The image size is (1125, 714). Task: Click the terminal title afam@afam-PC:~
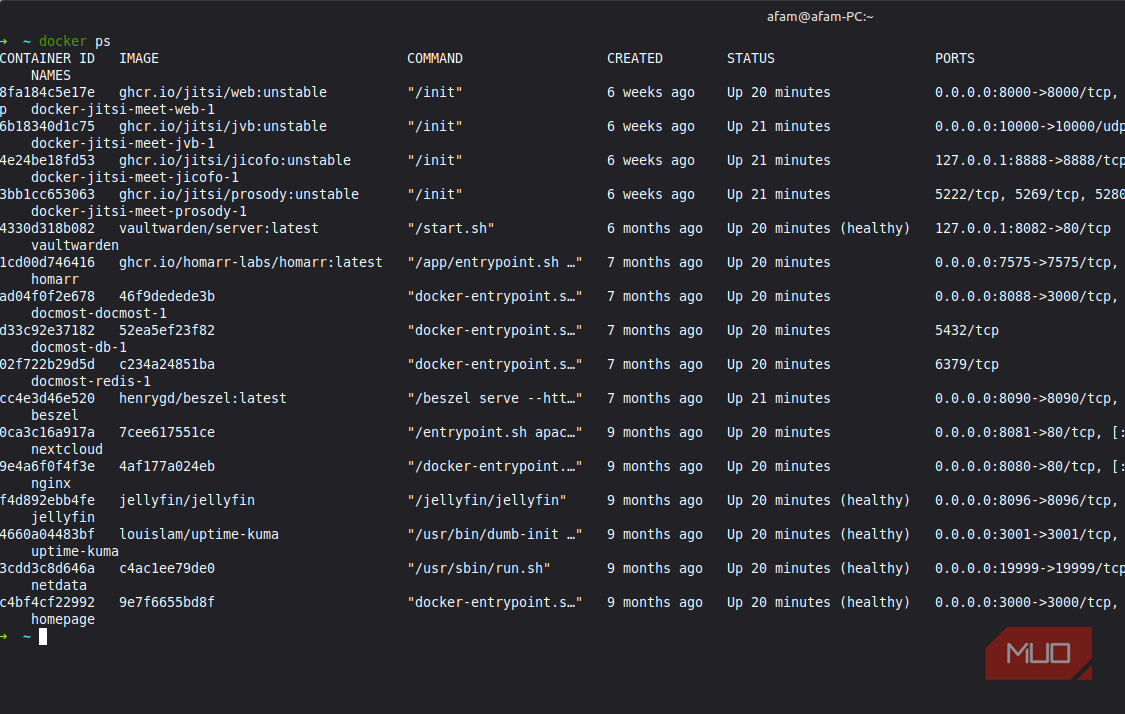click(819, 17)
